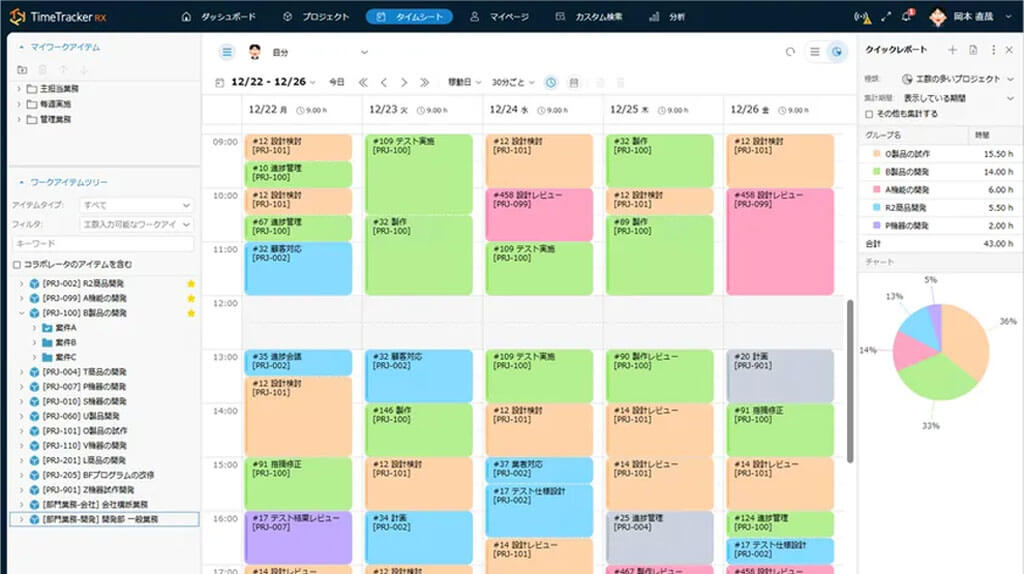Open the アイテムタイプ dropdown
This screenshot has width=1024, height=574.
click(136, 205)
